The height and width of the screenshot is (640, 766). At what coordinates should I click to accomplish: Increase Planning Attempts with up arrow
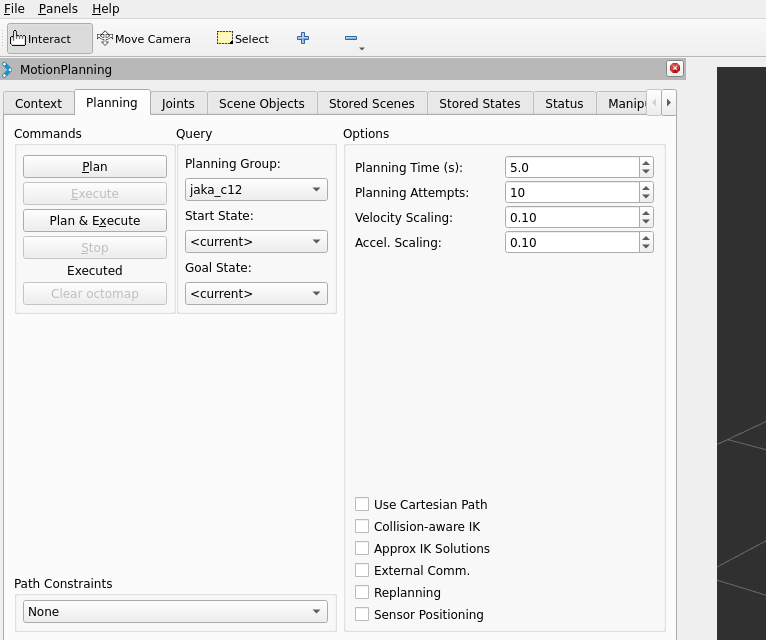pos(646,188)
